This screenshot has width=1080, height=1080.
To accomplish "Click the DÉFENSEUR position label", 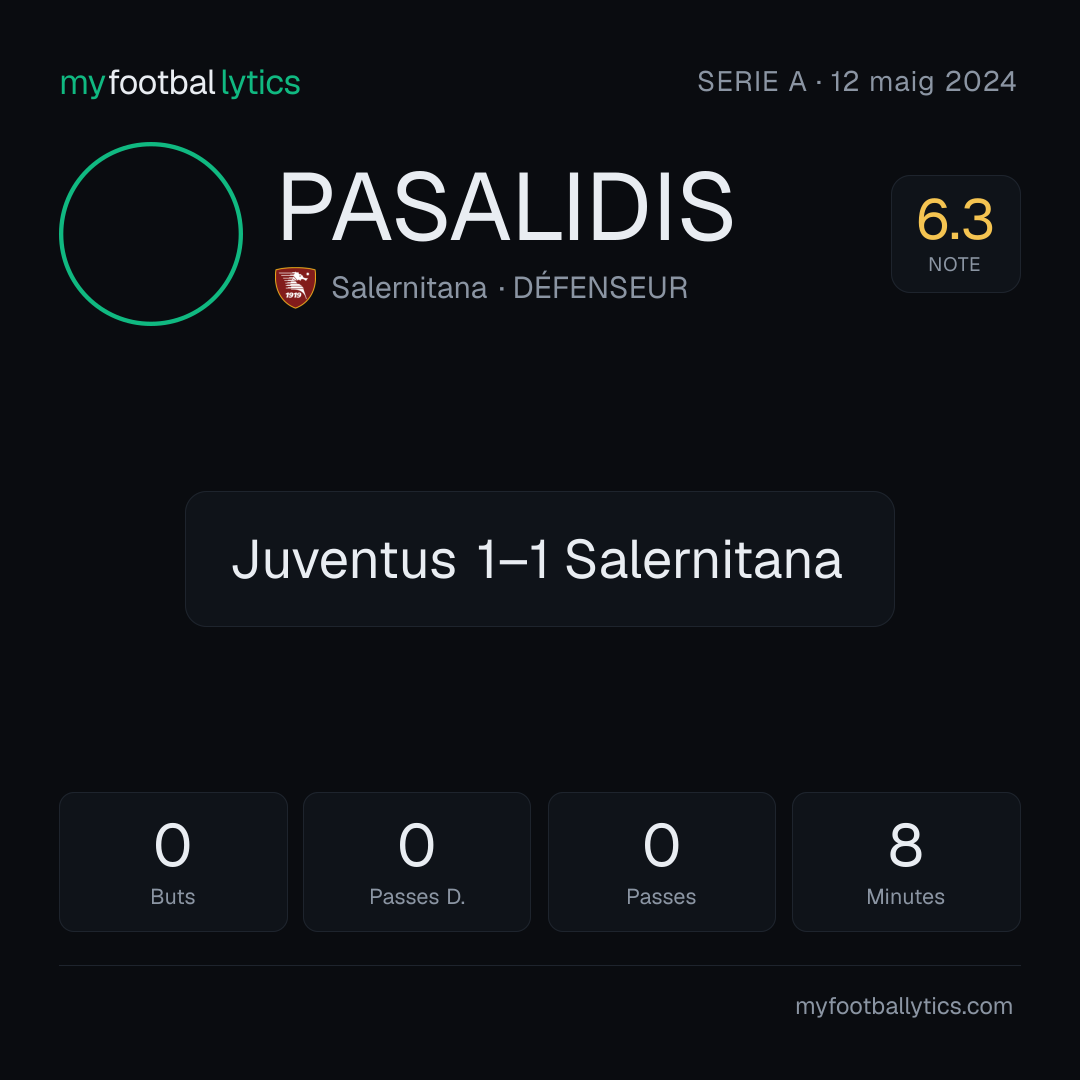I will 600,287.
